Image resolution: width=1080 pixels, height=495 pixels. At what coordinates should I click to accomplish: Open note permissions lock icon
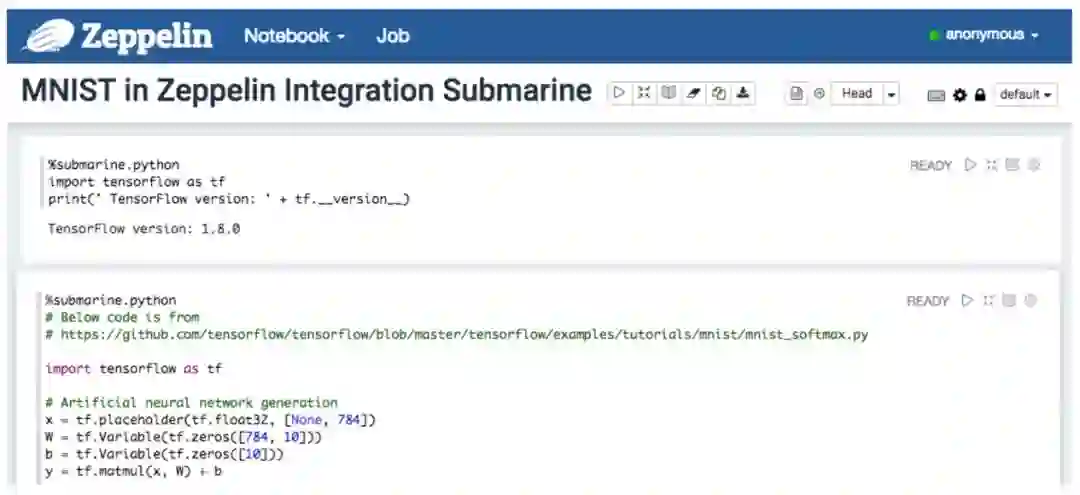(980, 95)
